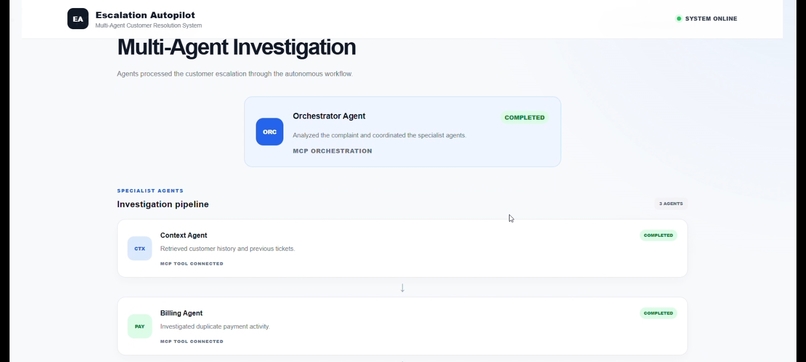Click the green System Online status dot

679,19
